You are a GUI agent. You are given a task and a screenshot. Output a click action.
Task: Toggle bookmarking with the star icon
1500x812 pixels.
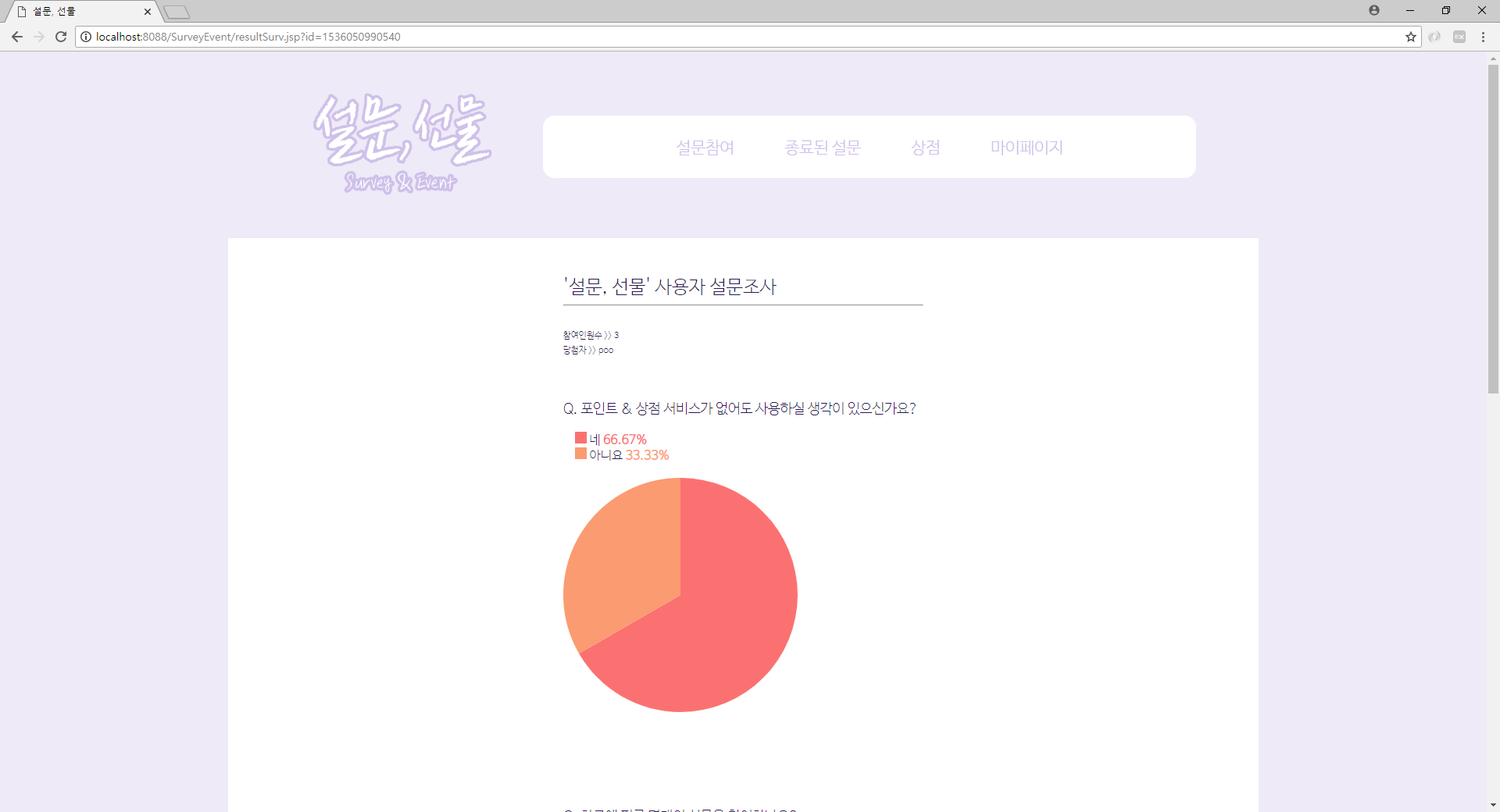tap(1411, 36)
